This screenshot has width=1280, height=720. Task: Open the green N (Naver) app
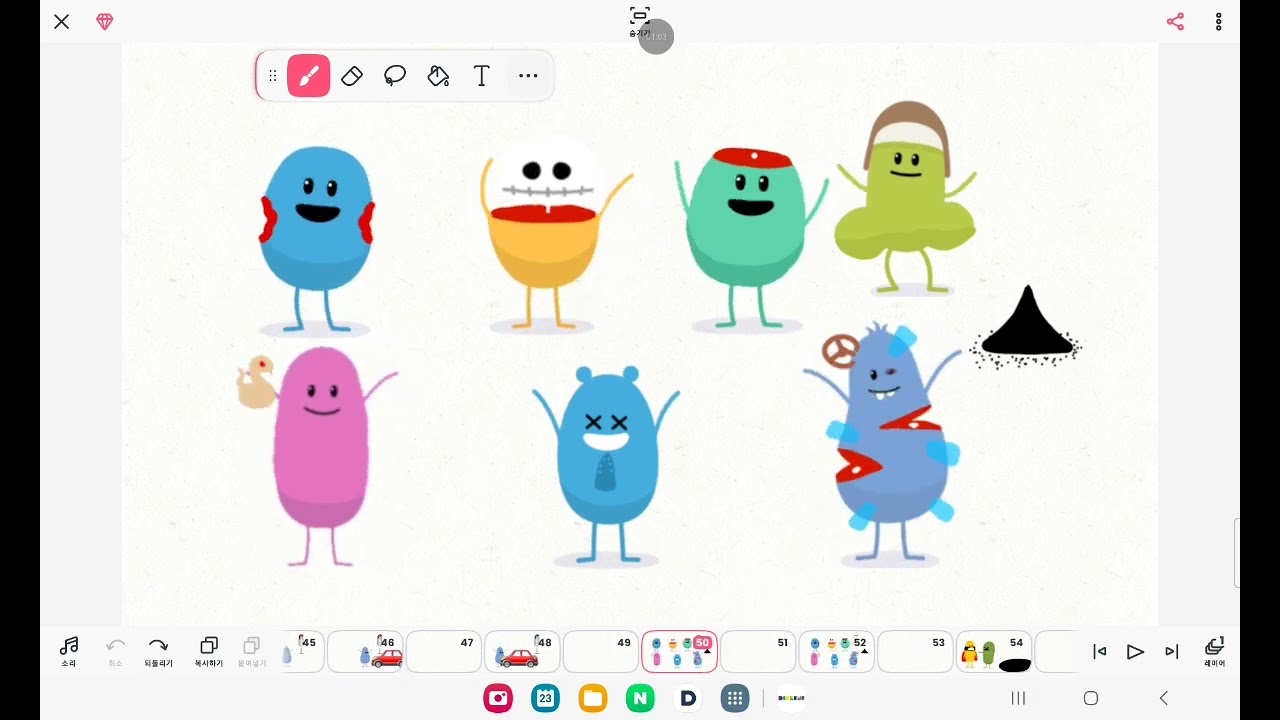click(640, 698)
